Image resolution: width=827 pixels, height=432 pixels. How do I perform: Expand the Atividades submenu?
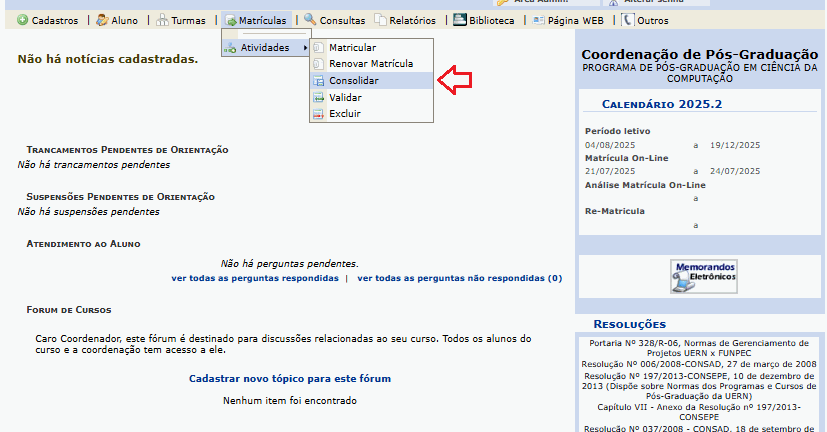pyautogui.click(x=264, y=48)
